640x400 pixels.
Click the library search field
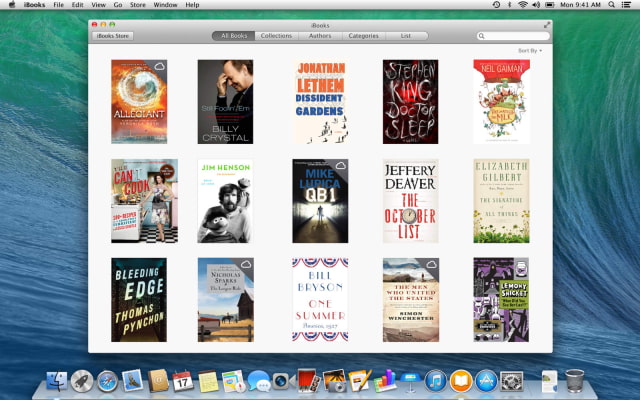point(515,36)
